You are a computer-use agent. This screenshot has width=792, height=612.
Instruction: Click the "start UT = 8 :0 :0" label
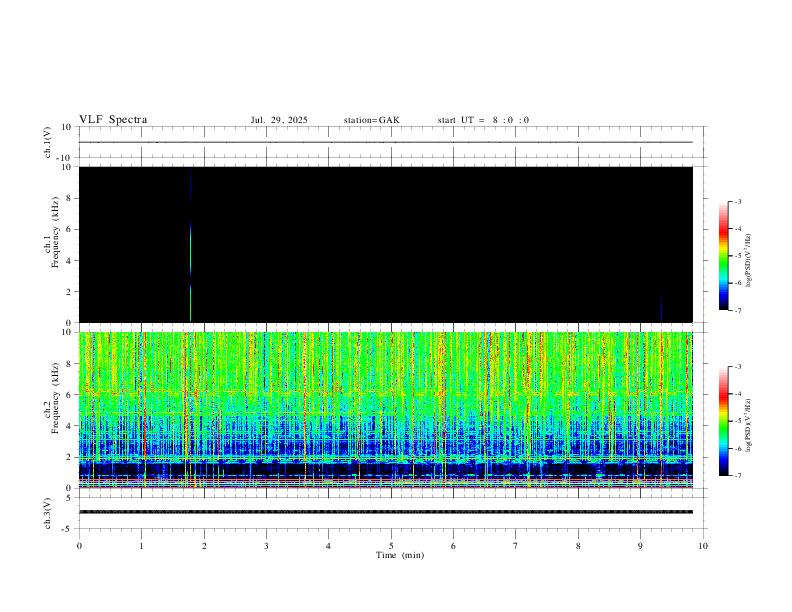pyautogui.click(x=483, y=120)
